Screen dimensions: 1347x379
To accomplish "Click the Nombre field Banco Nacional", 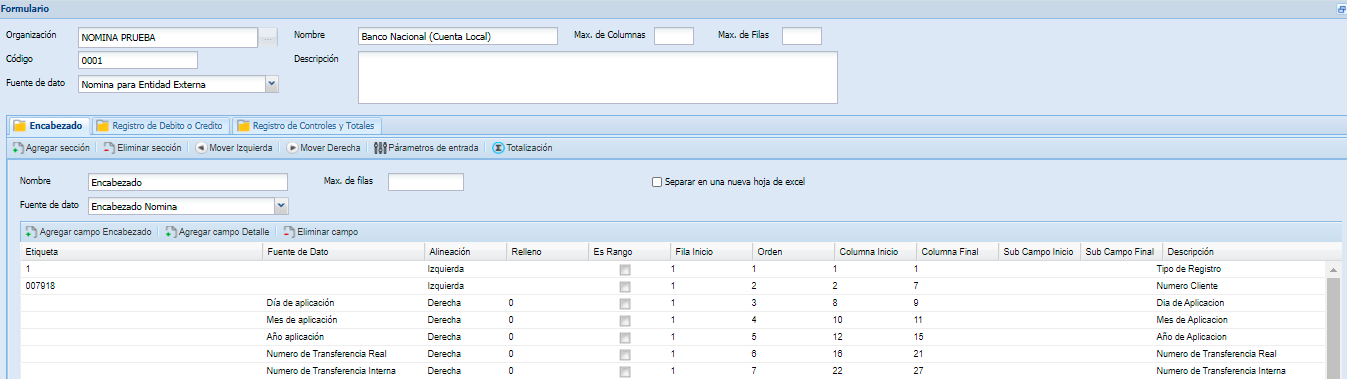I will coord(457,36).
